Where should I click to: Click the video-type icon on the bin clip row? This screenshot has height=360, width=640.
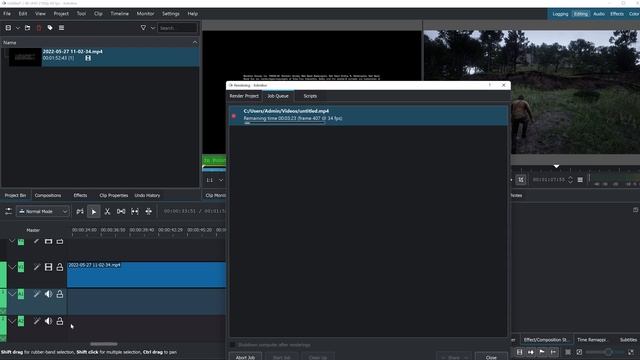pos(88,58)
